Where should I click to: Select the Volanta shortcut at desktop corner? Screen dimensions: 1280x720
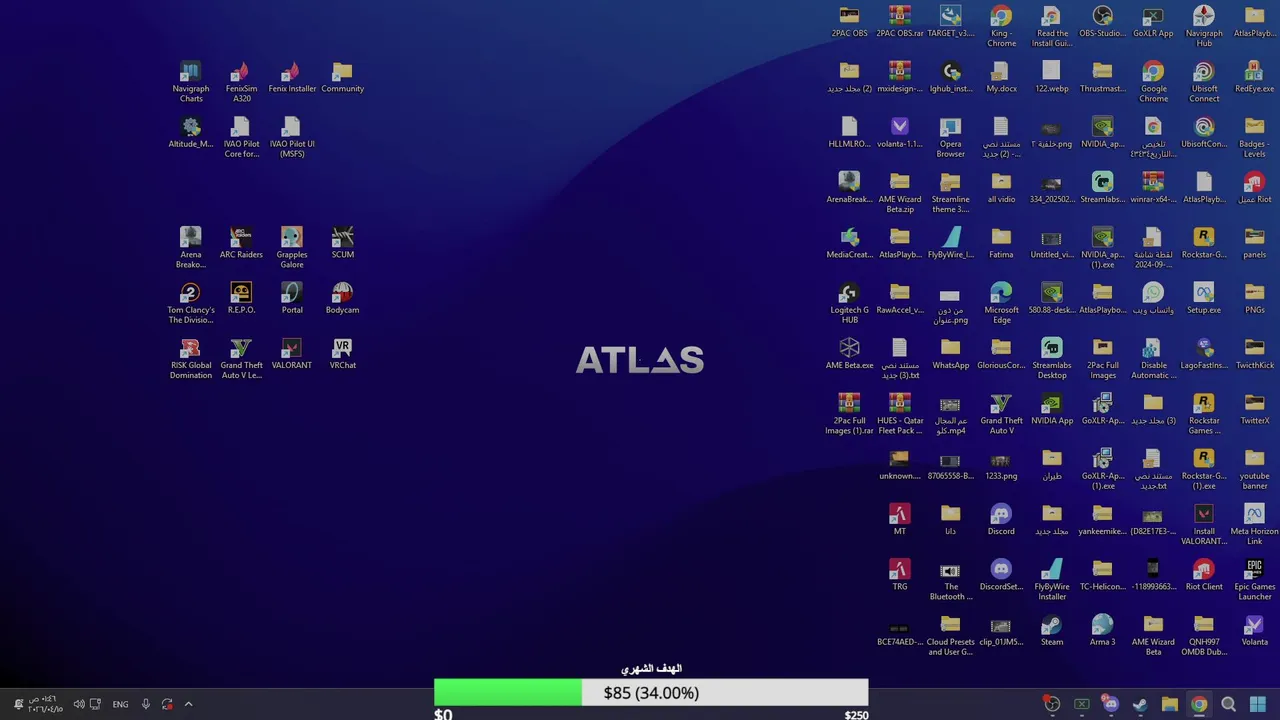[x=1254, y=630]
